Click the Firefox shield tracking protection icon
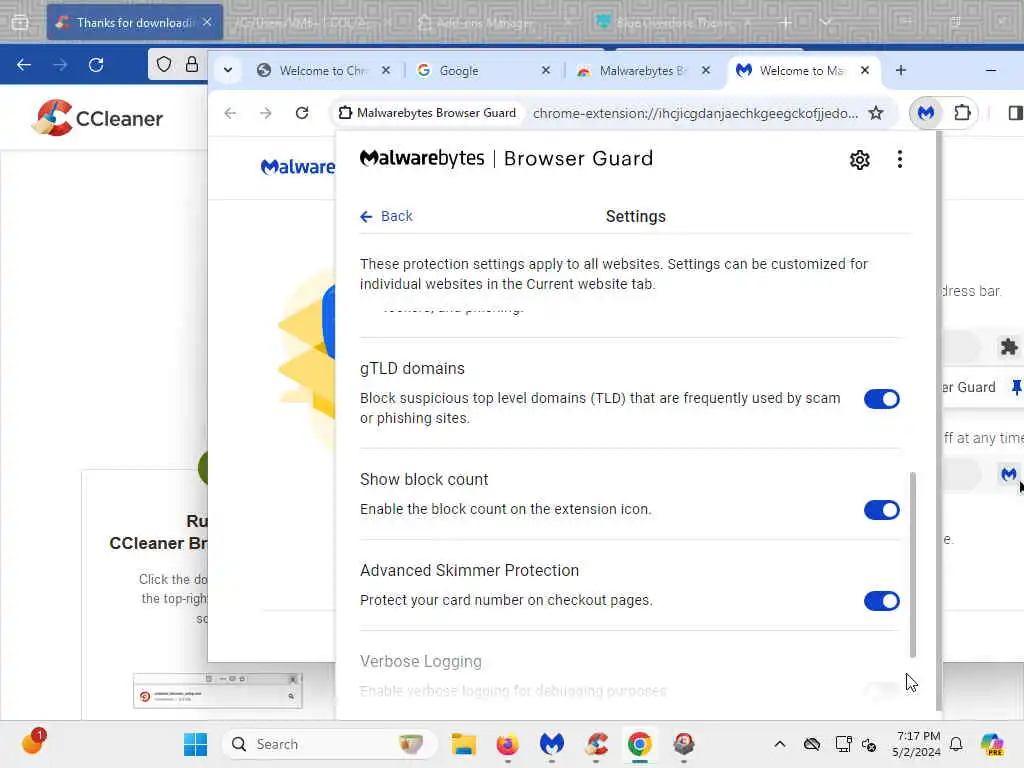 pyautogui.click(x=164, y=64)
